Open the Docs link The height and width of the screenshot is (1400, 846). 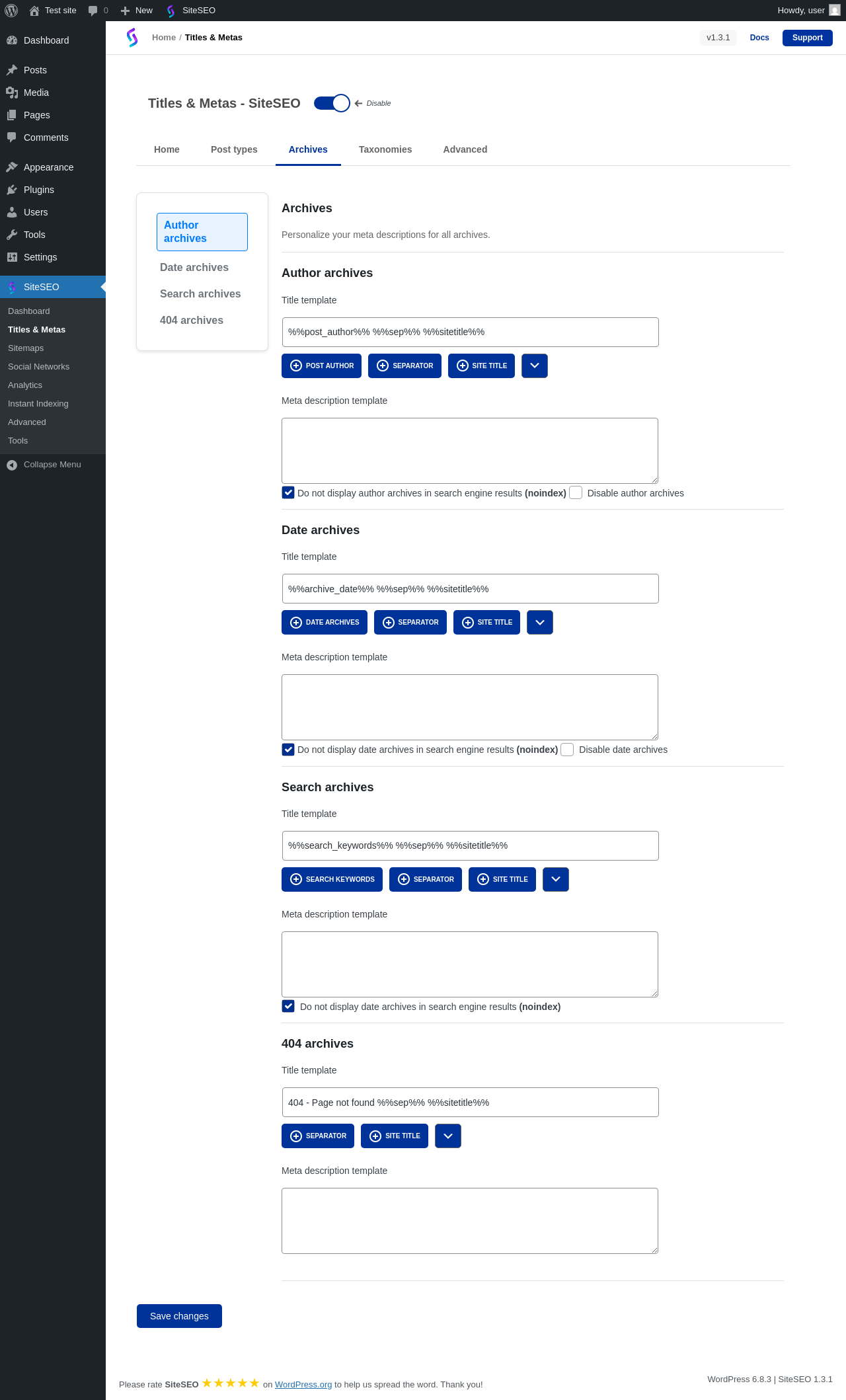pos(759,38)
